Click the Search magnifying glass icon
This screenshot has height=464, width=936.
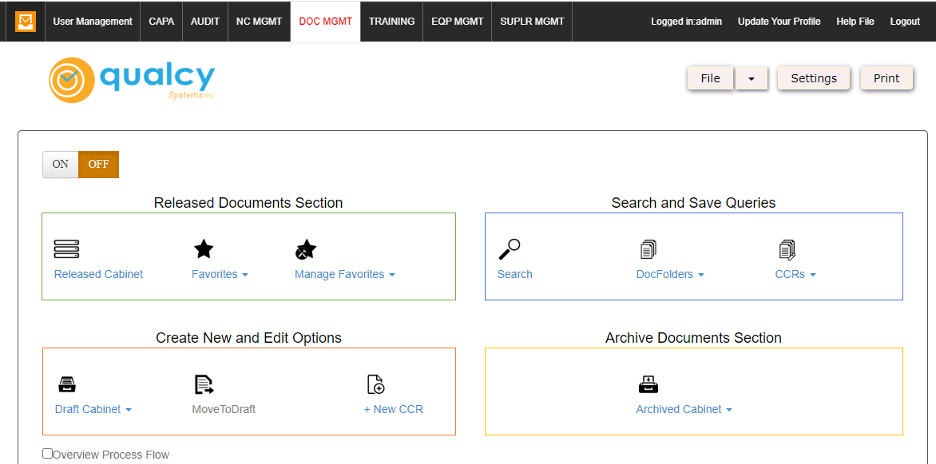(x=509, y=249)
